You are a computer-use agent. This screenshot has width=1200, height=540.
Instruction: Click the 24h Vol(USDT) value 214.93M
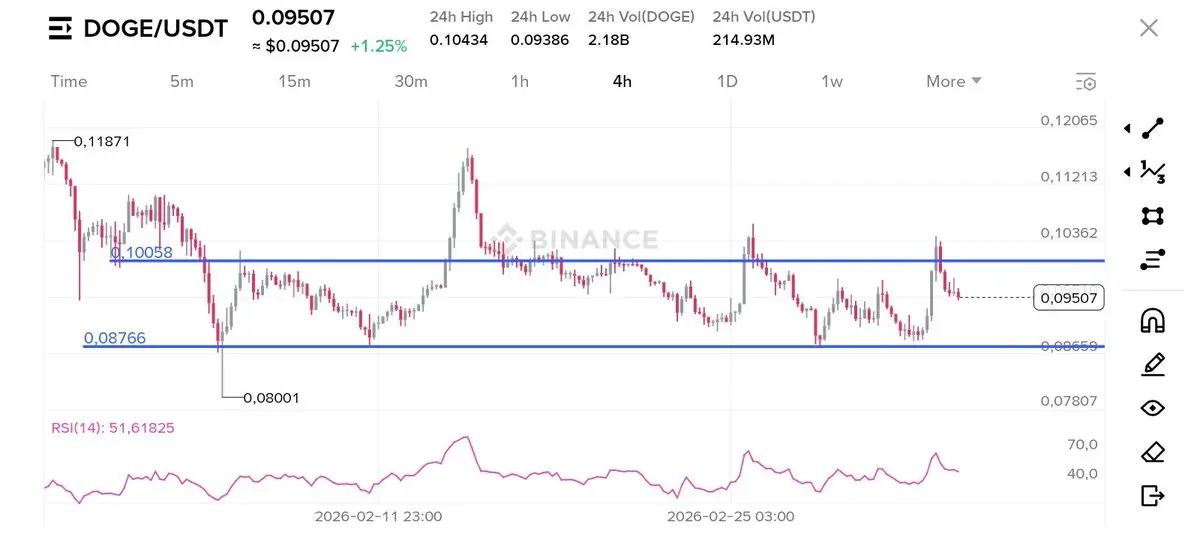[744, 40]
